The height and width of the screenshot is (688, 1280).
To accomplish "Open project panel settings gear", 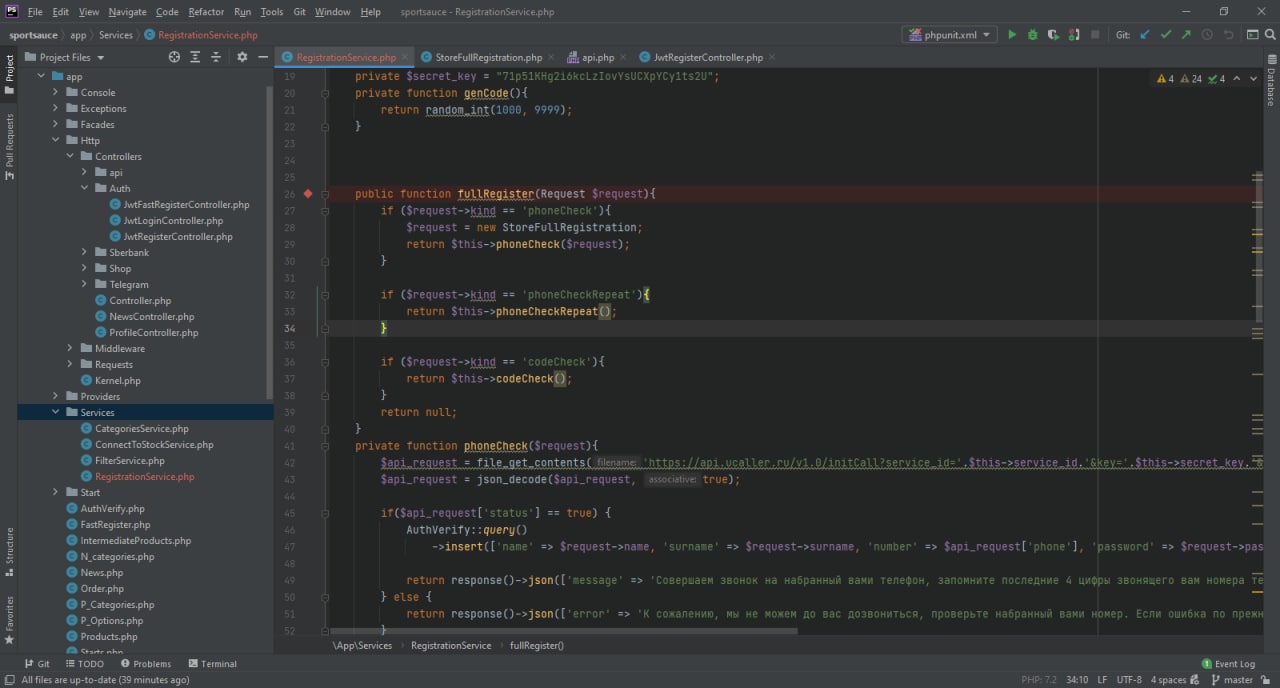I will click(242, 57).
